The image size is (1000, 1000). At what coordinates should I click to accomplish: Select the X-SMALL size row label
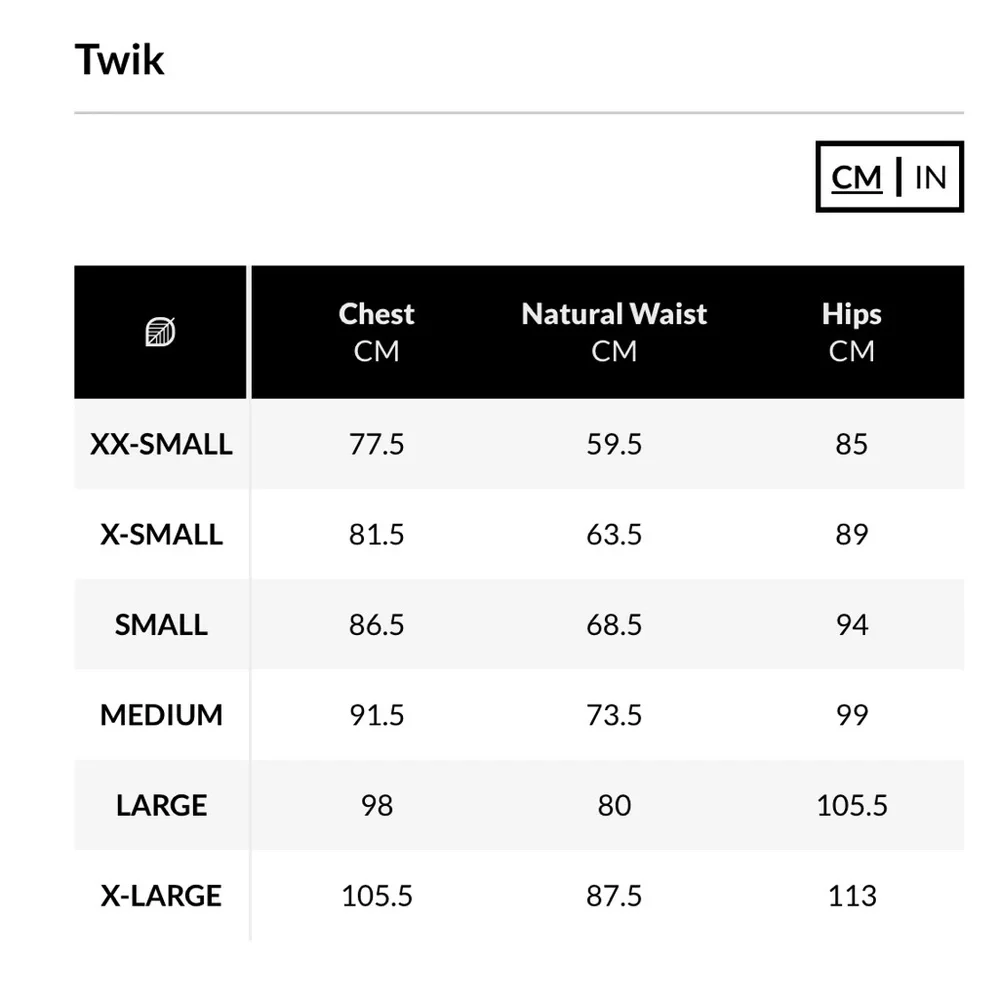pyautogui.click(x=161, y=534)
